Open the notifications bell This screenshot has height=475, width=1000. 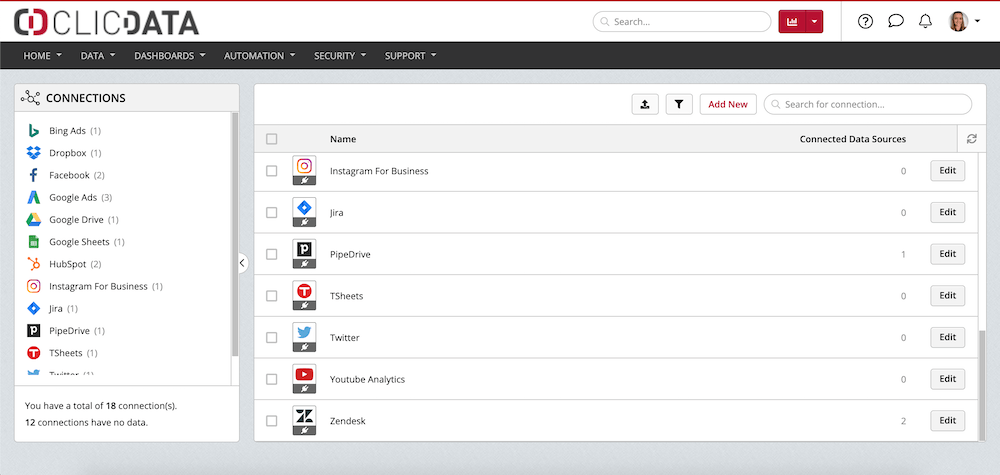(x=925, y=21)
